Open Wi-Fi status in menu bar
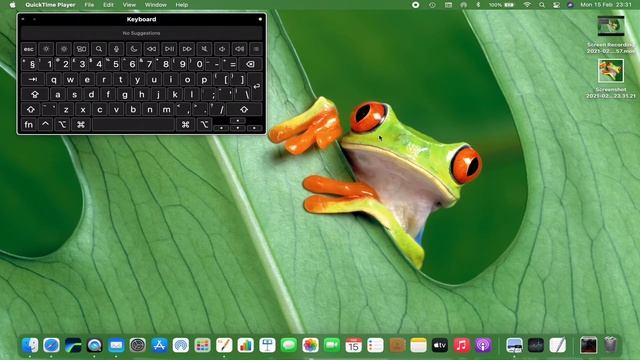This screenshot has height=360, width=640. pyautogui.click(x=527, y=5)
